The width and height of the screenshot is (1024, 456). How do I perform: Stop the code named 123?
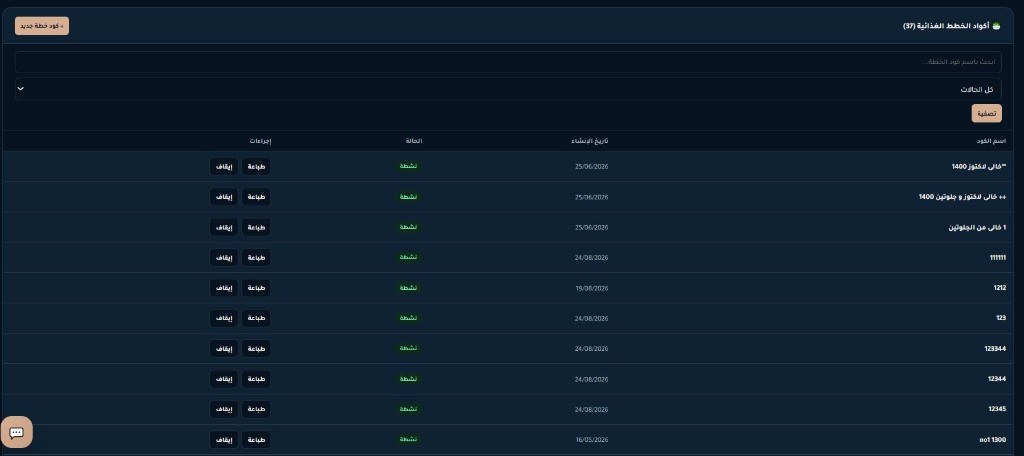click(224, 318)
